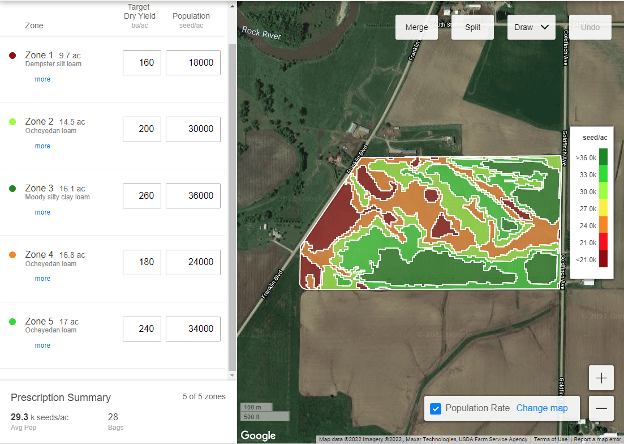
Task: Zoom out with the map minus icon
Action: (x=601, y=408)
